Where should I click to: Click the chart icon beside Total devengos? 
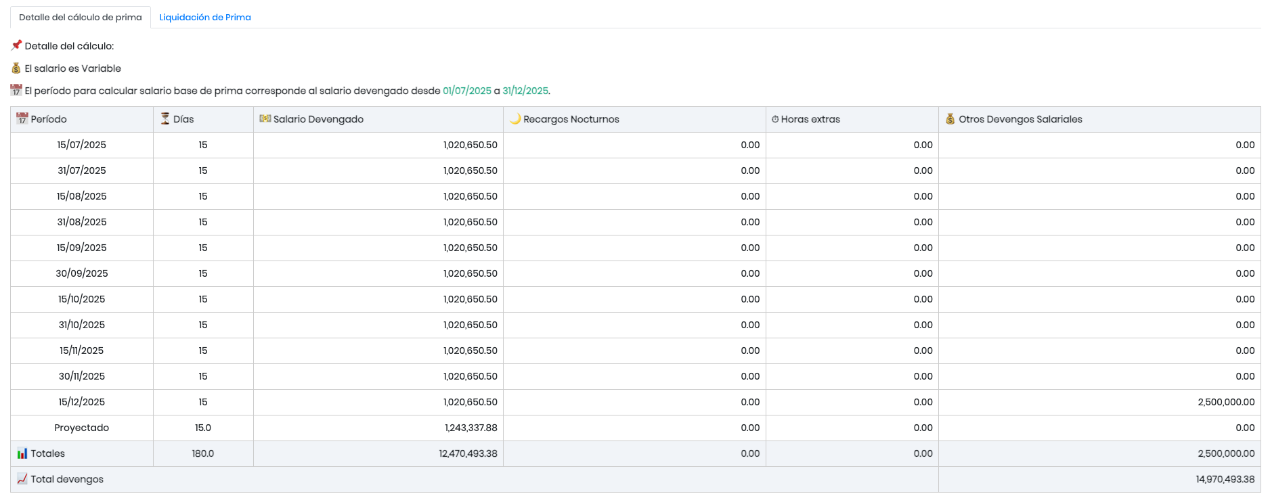point(22,479)
